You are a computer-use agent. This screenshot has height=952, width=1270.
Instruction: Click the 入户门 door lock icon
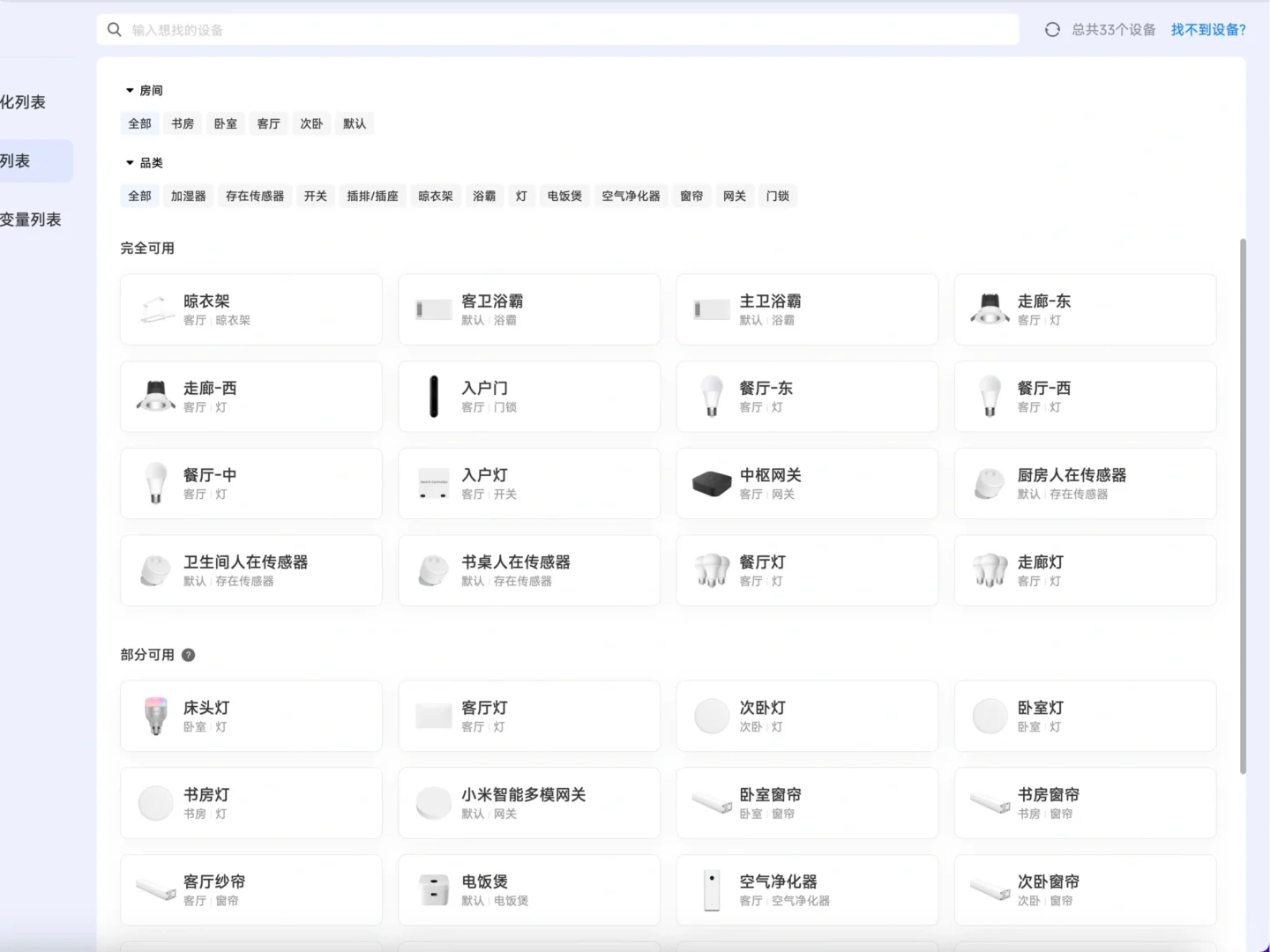[433, 397]
